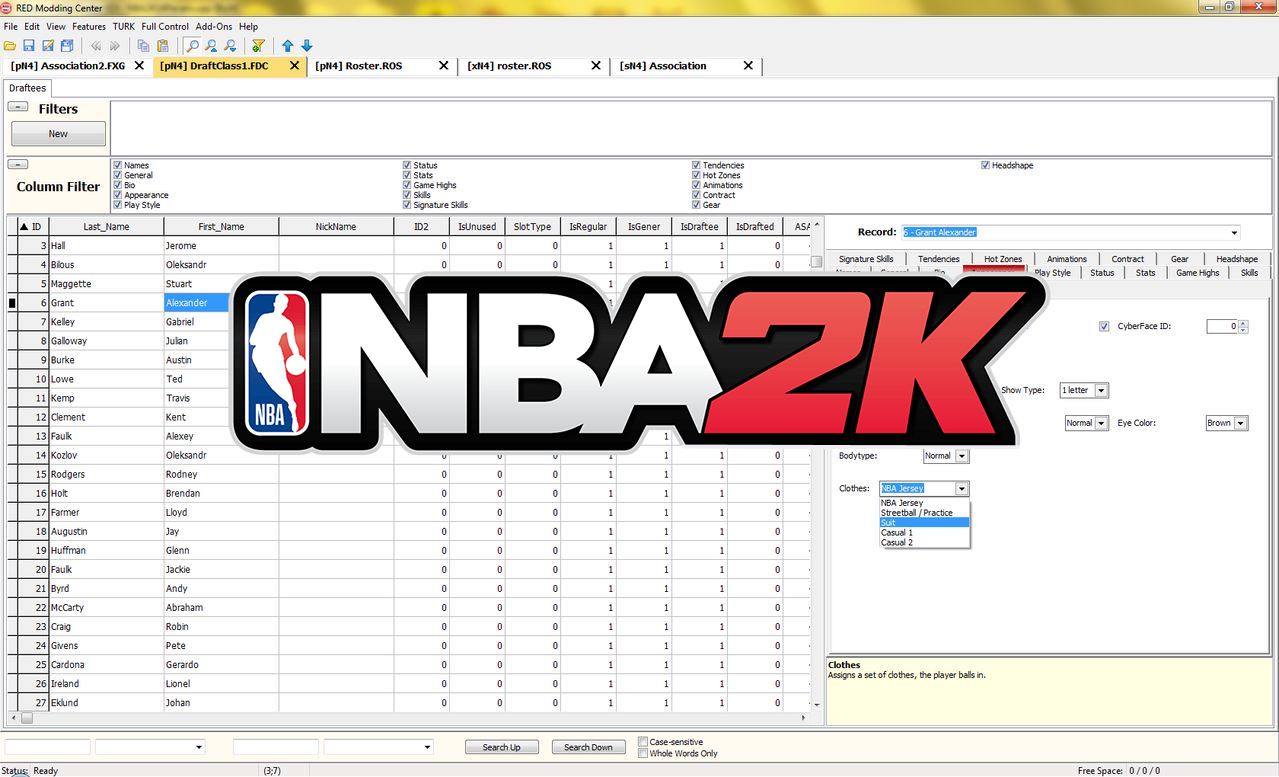Select Streetball / Practice from Clothes list
This screenshot has width=1279, height=777.
pyautogui.click(x=924, y=513)
